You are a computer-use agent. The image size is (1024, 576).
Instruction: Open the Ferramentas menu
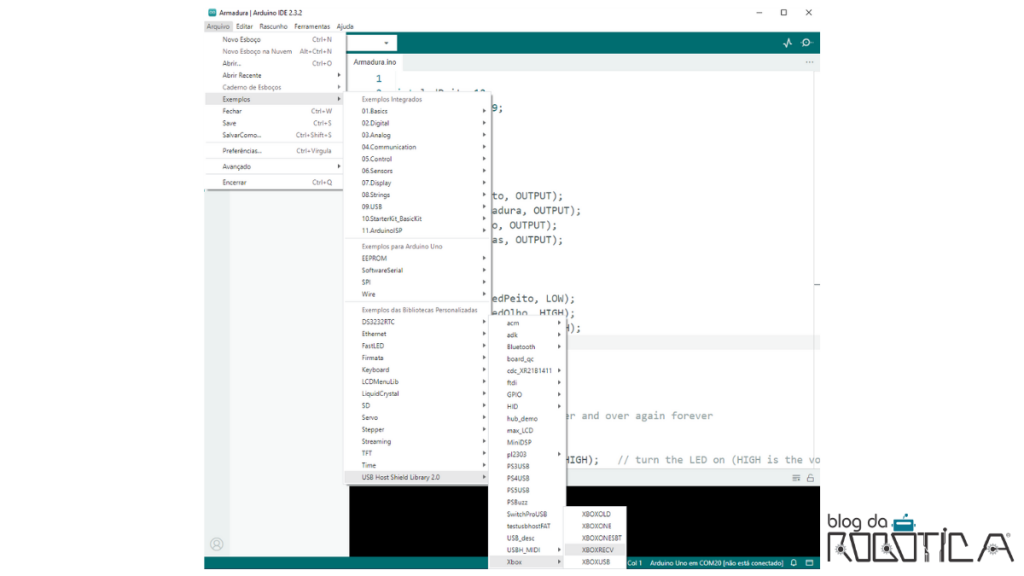point(312,27)
